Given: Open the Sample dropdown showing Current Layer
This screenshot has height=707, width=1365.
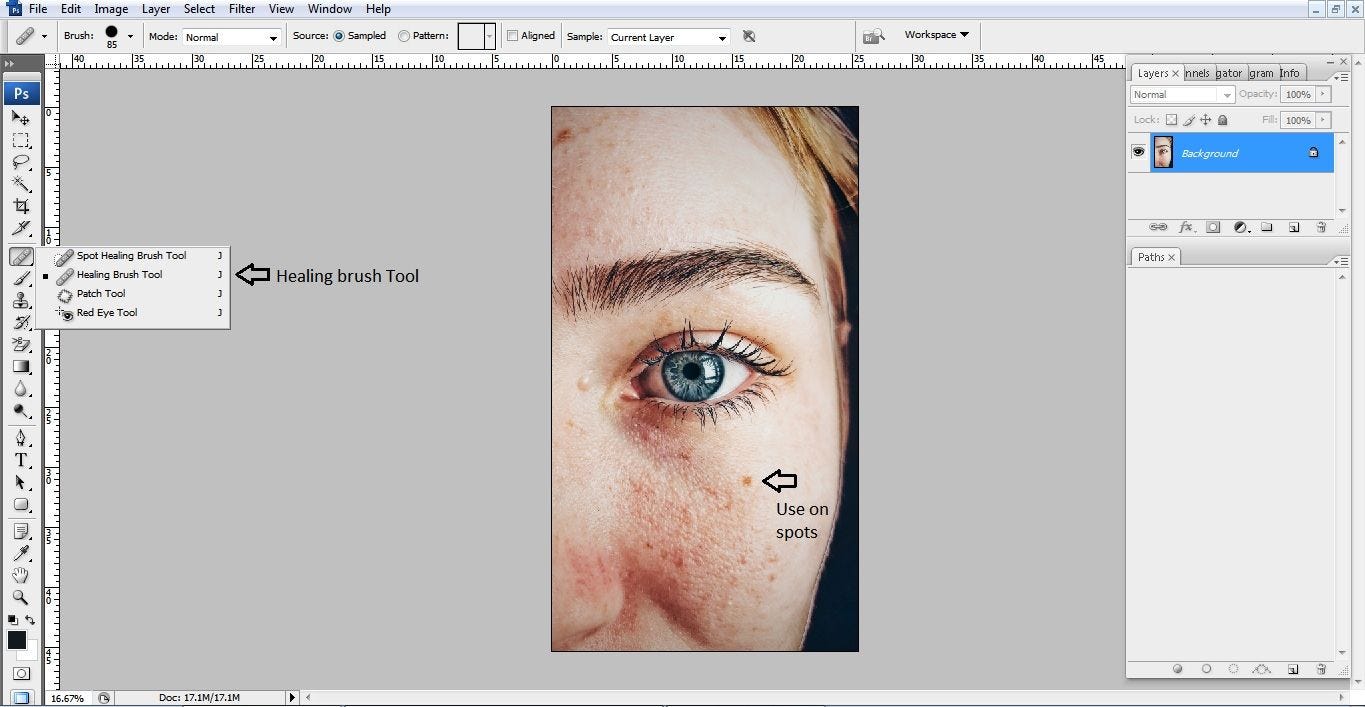Looking at the screenshot, I should (x=668, y=37).
